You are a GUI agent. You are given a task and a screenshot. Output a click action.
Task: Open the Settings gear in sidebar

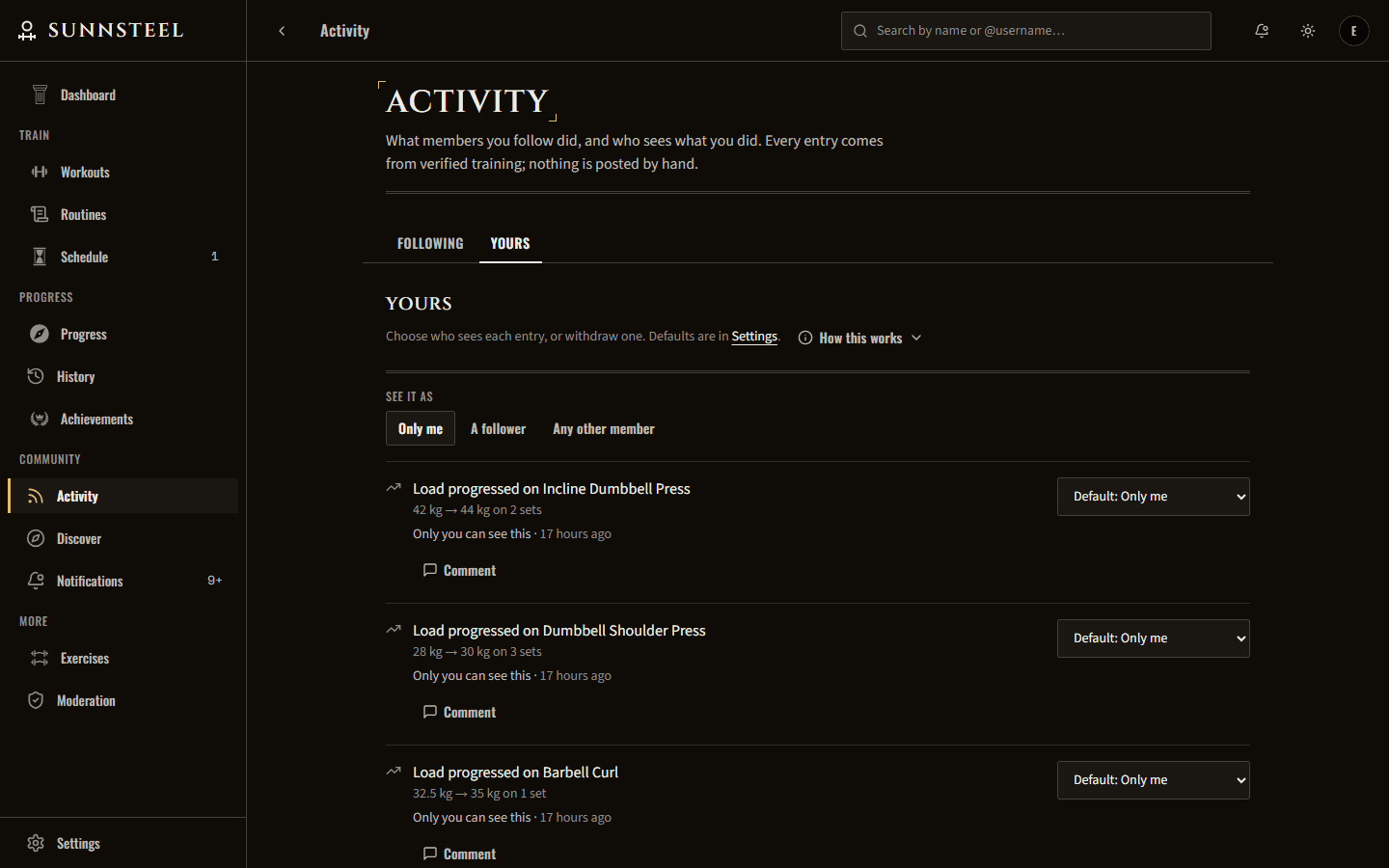tap(36, 843)
